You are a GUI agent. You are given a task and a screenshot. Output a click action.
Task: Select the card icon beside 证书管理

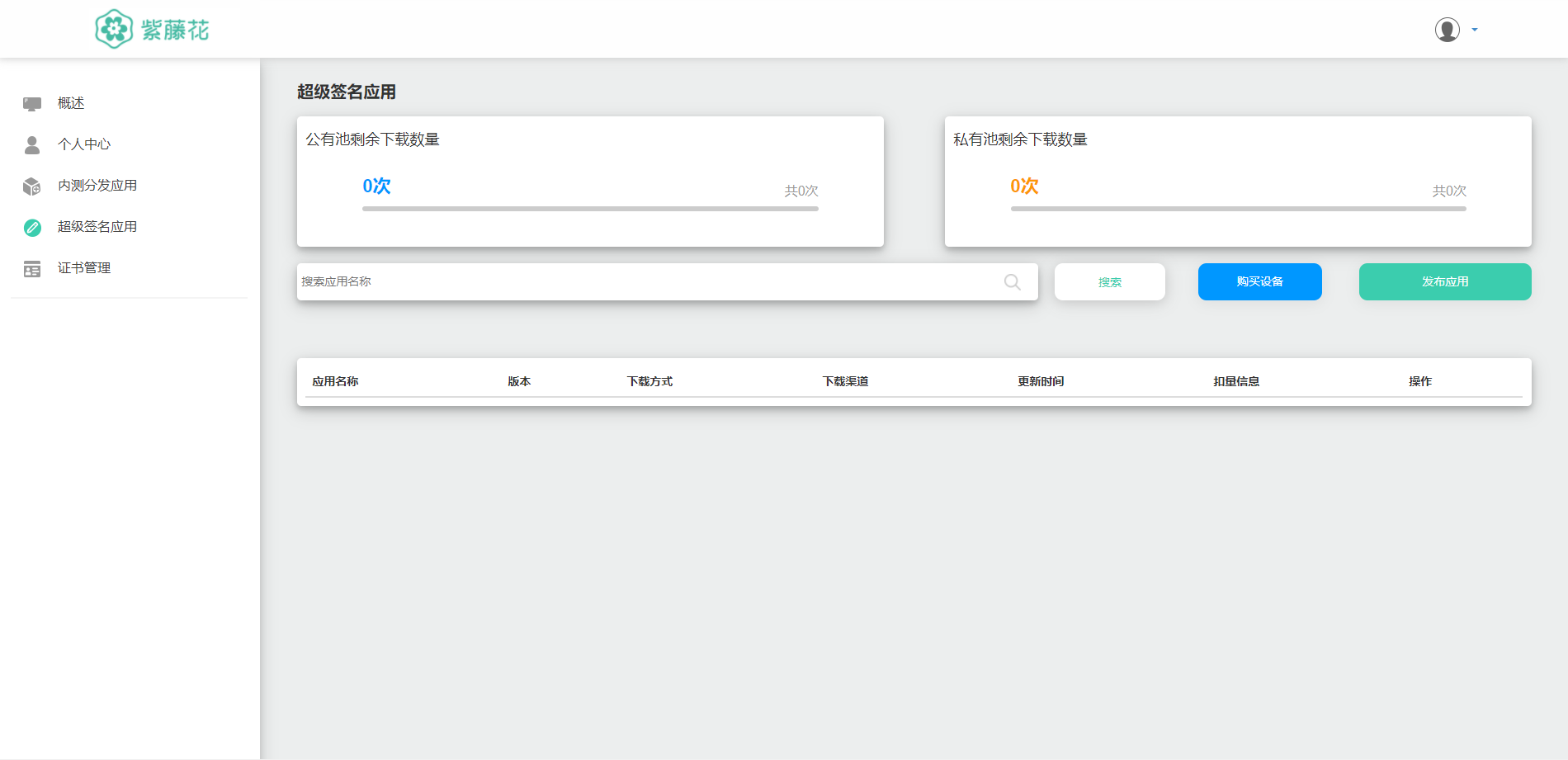(32, 267)
